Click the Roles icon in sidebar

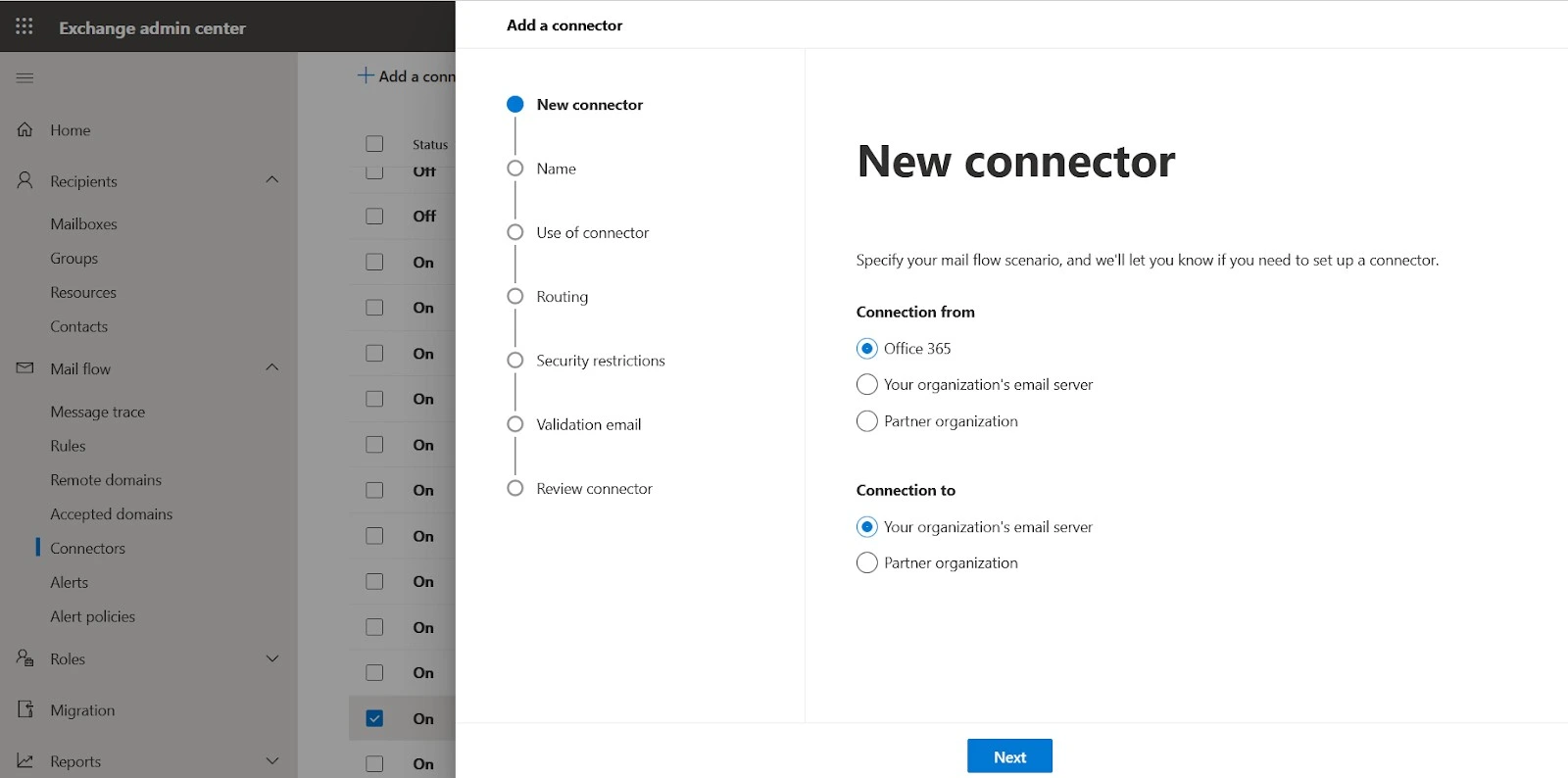coord(25,658)
